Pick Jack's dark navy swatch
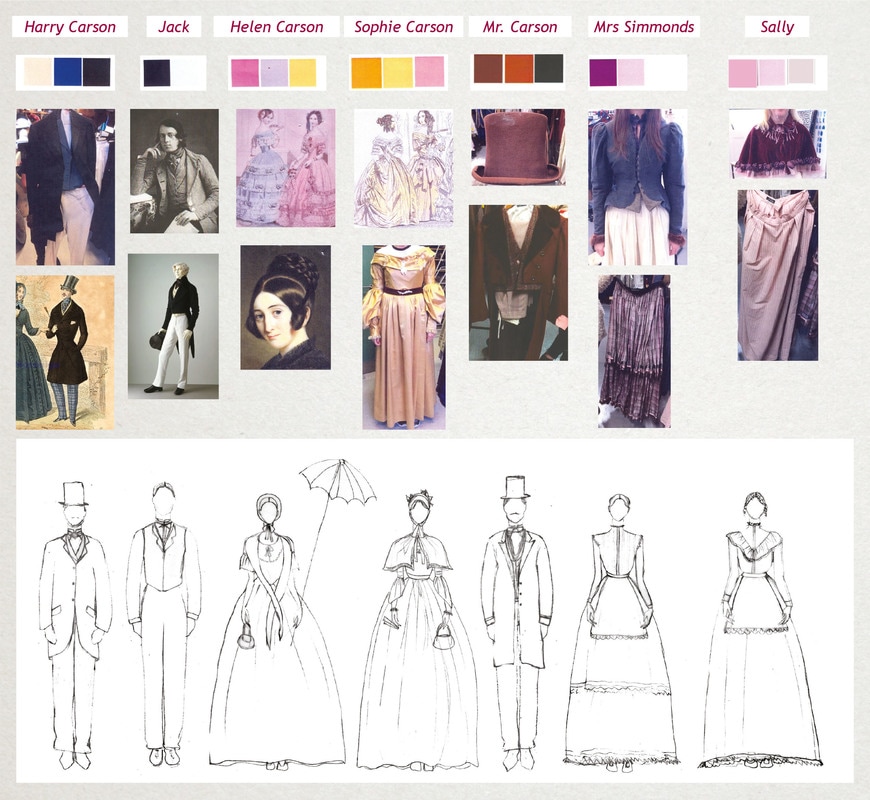 tap(157, 73)
